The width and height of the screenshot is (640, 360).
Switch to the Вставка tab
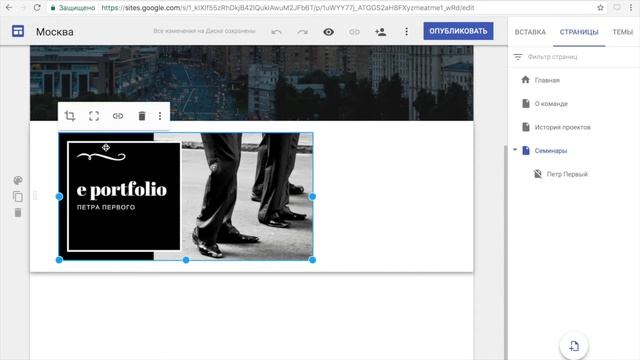530,32
